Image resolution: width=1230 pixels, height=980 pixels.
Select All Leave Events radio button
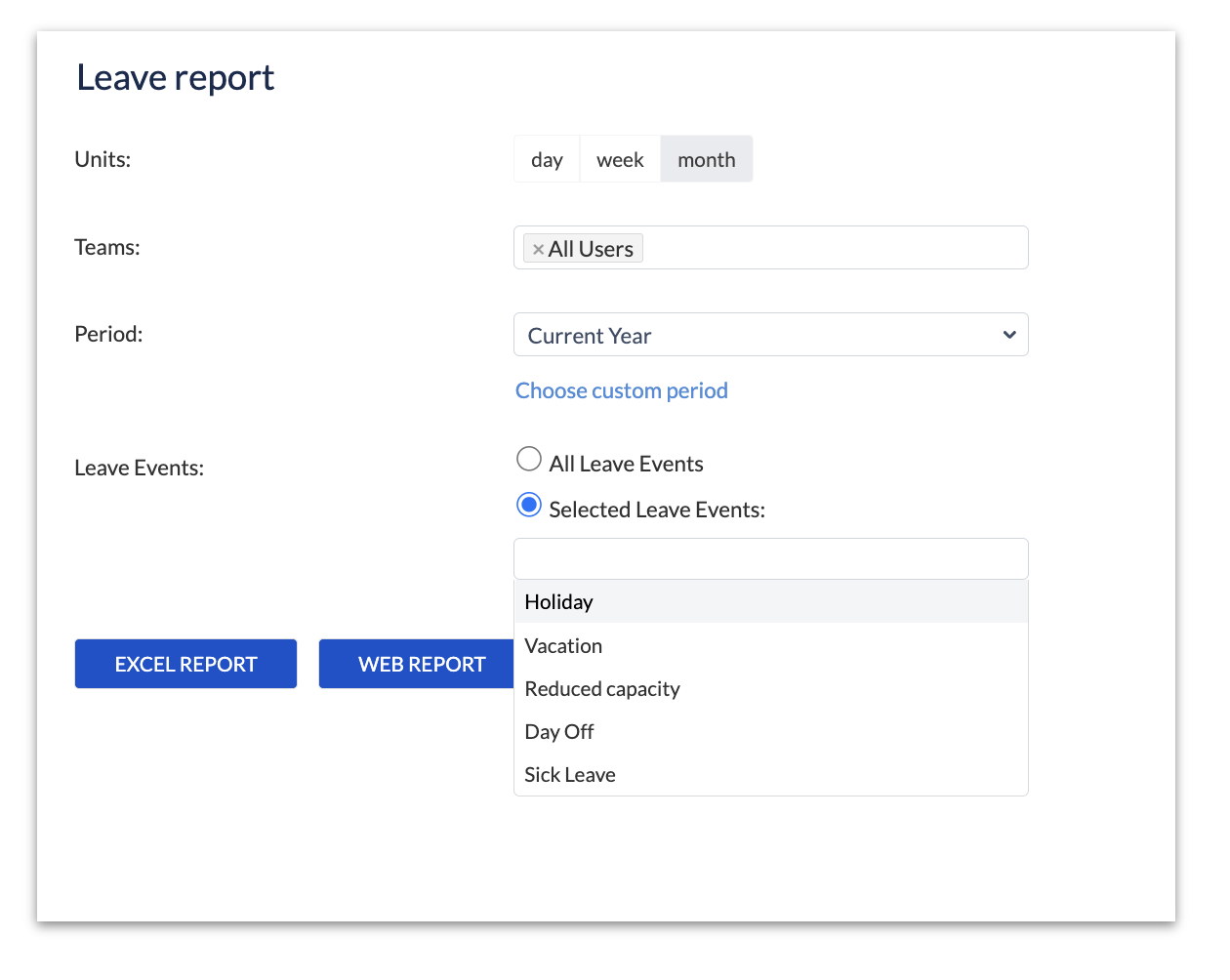click(529, 460)
